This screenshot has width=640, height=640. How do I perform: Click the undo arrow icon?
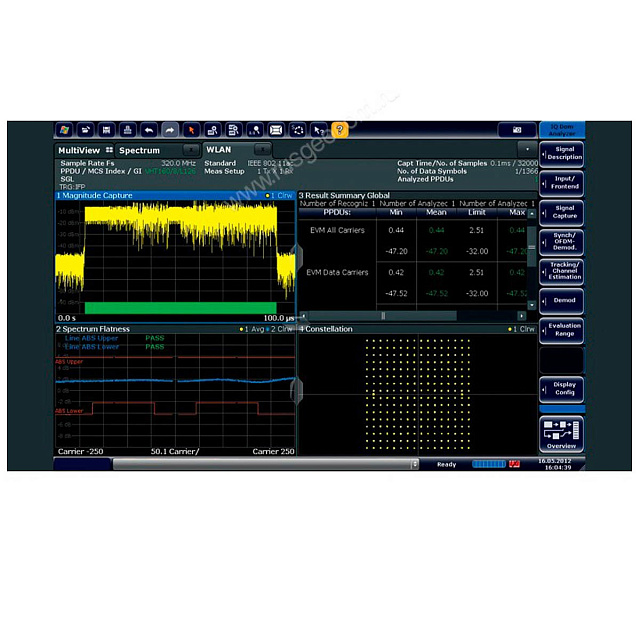tap(149, 130)
